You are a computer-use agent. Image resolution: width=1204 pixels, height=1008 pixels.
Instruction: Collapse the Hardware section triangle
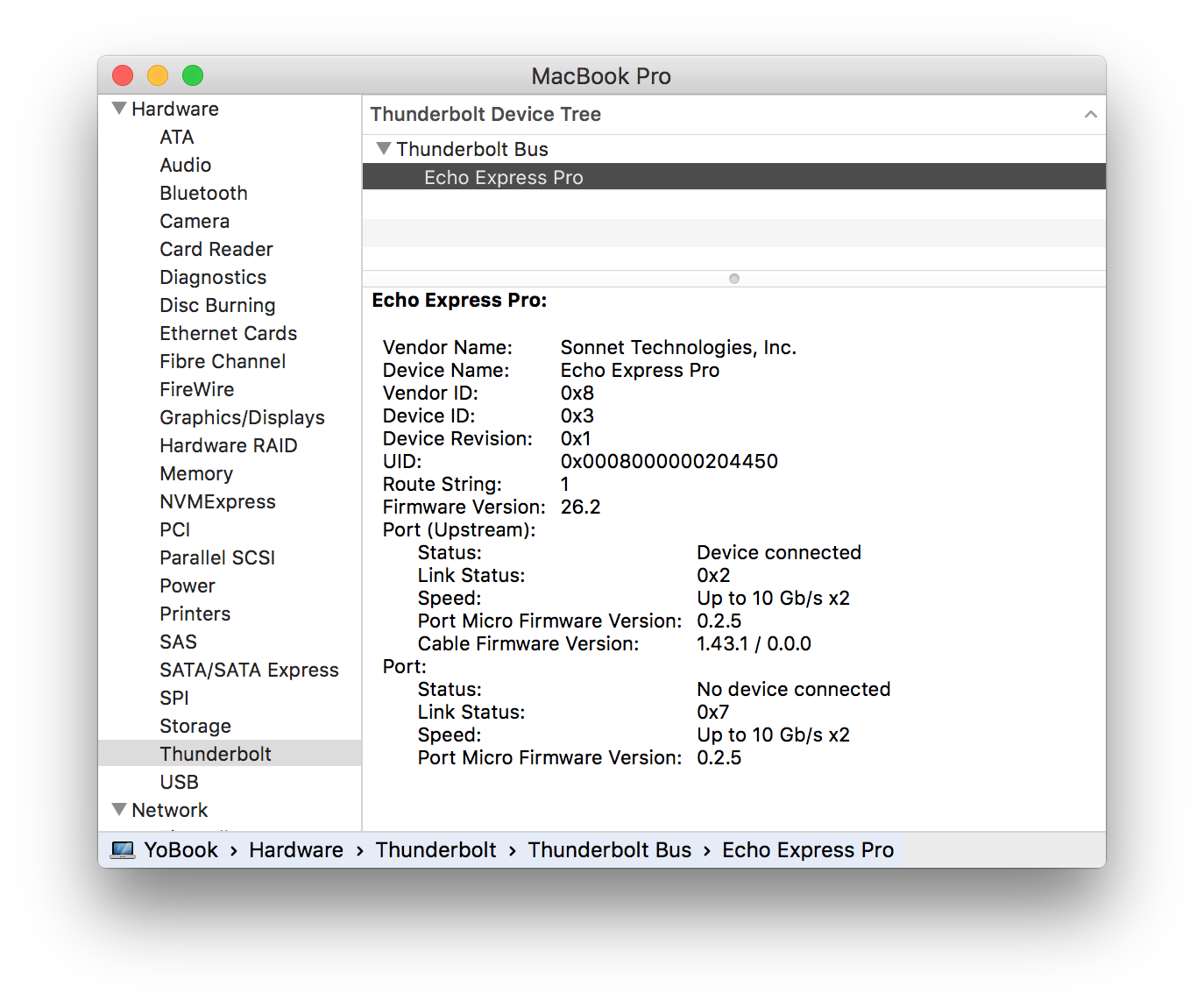119,109
